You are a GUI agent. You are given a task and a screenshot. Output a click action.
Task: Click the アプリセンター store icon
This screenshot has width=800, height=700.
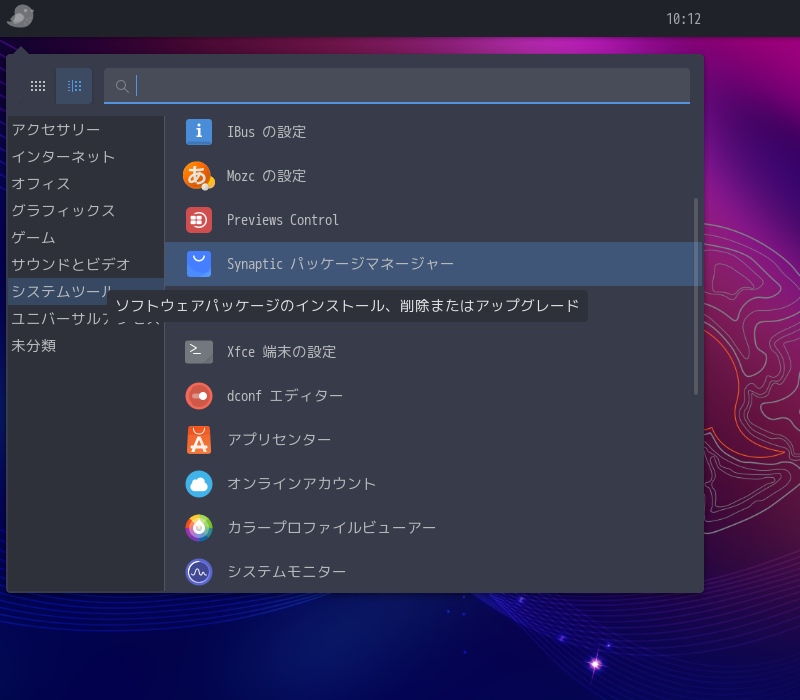(x=199, y=440)
